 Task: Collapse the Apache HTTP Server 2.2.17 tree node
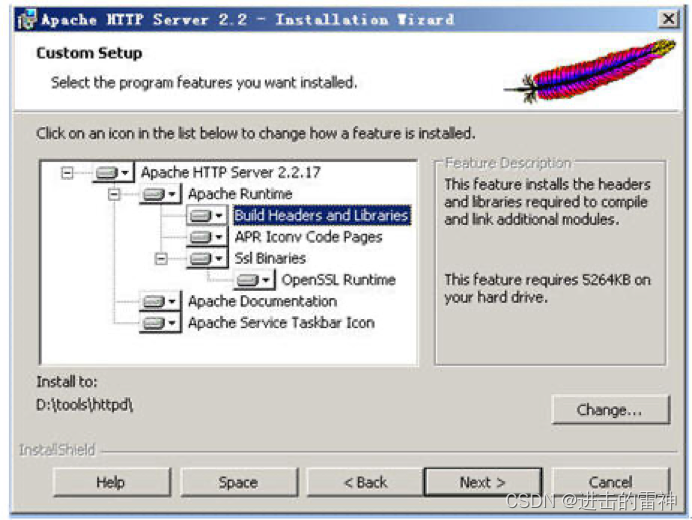click(x=67, y=173)
